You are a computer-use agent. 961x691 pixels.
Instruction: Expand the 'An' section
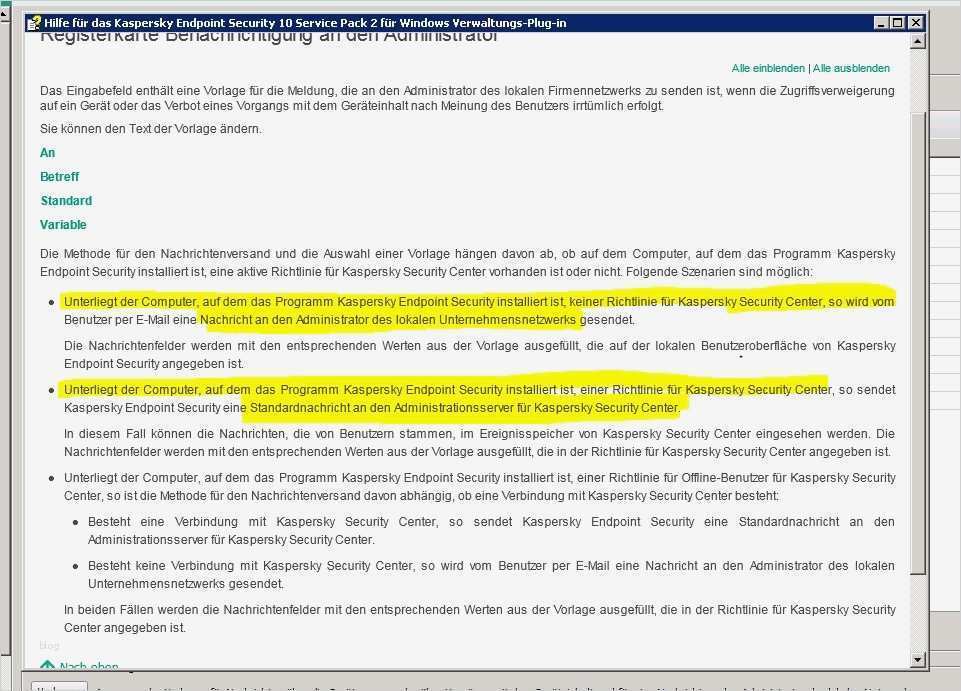48,153
